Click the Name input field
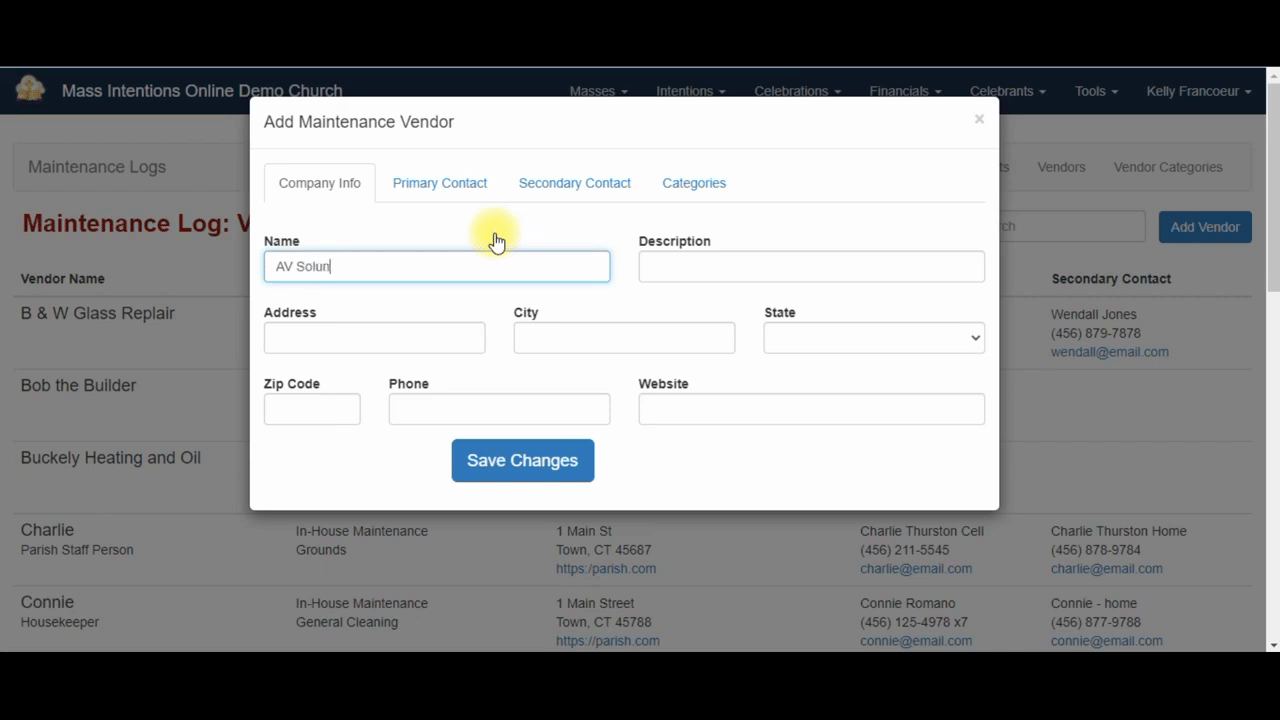The height and width of the screenshot is (720, 1280). tap(437, 266)
